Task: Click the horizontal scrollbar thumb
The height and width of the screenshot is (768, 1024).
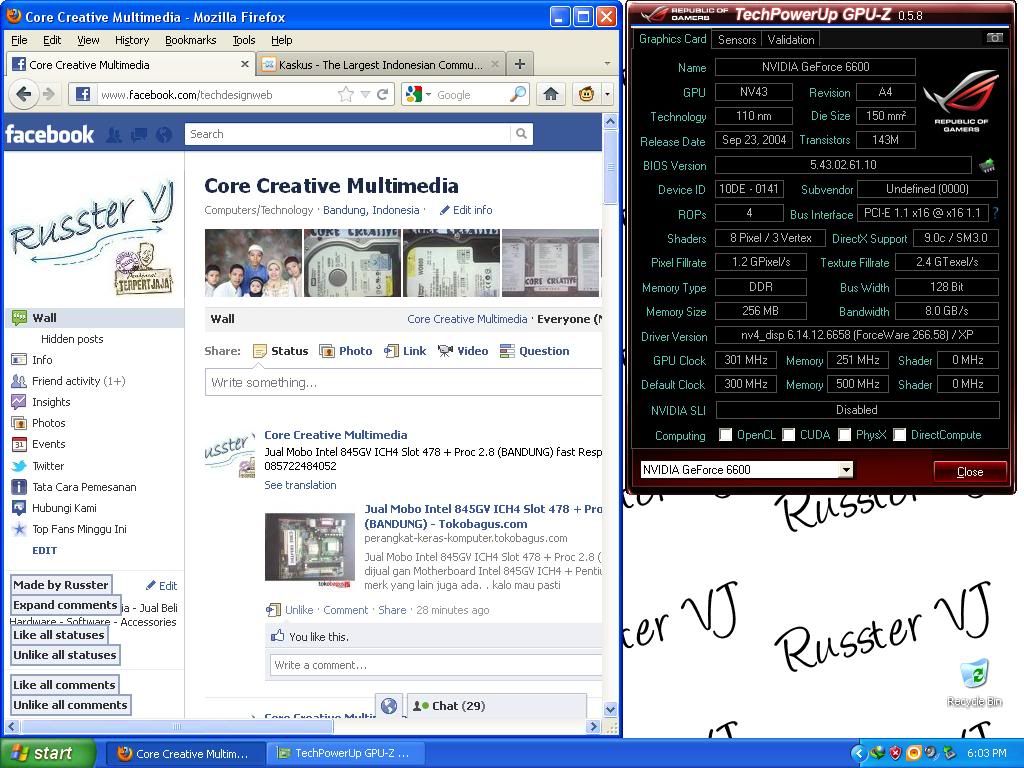Action: pyautogui.click(x=177, y=726)
